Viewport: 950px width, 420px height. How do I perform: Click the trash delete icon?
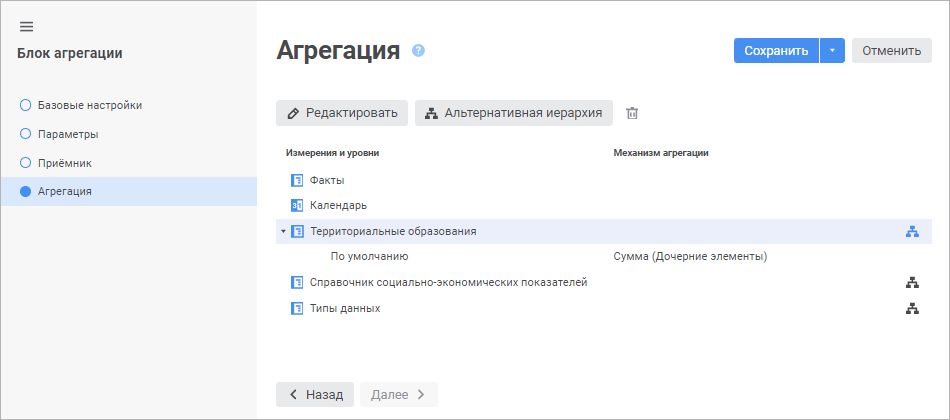[632, 114]
